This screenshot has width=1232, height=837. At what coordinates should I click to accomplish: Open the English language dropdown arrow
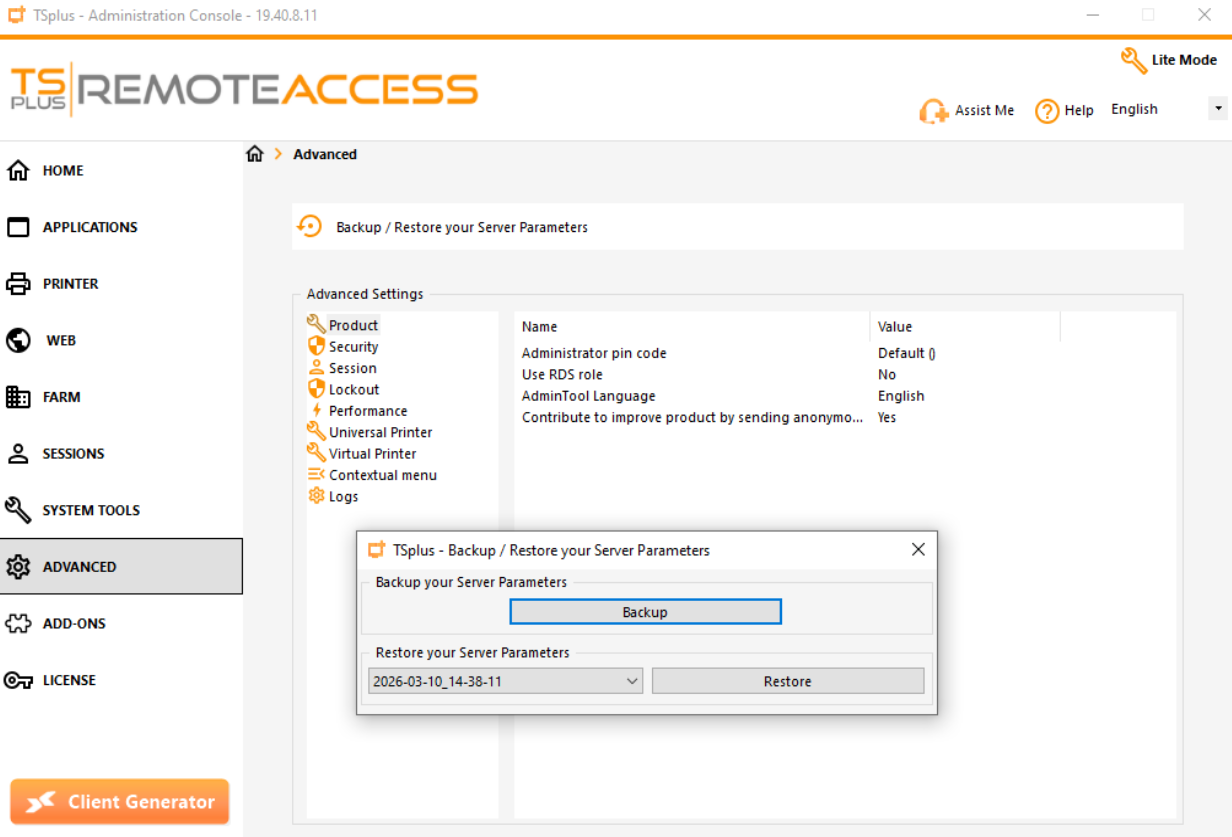[1217, 108]
